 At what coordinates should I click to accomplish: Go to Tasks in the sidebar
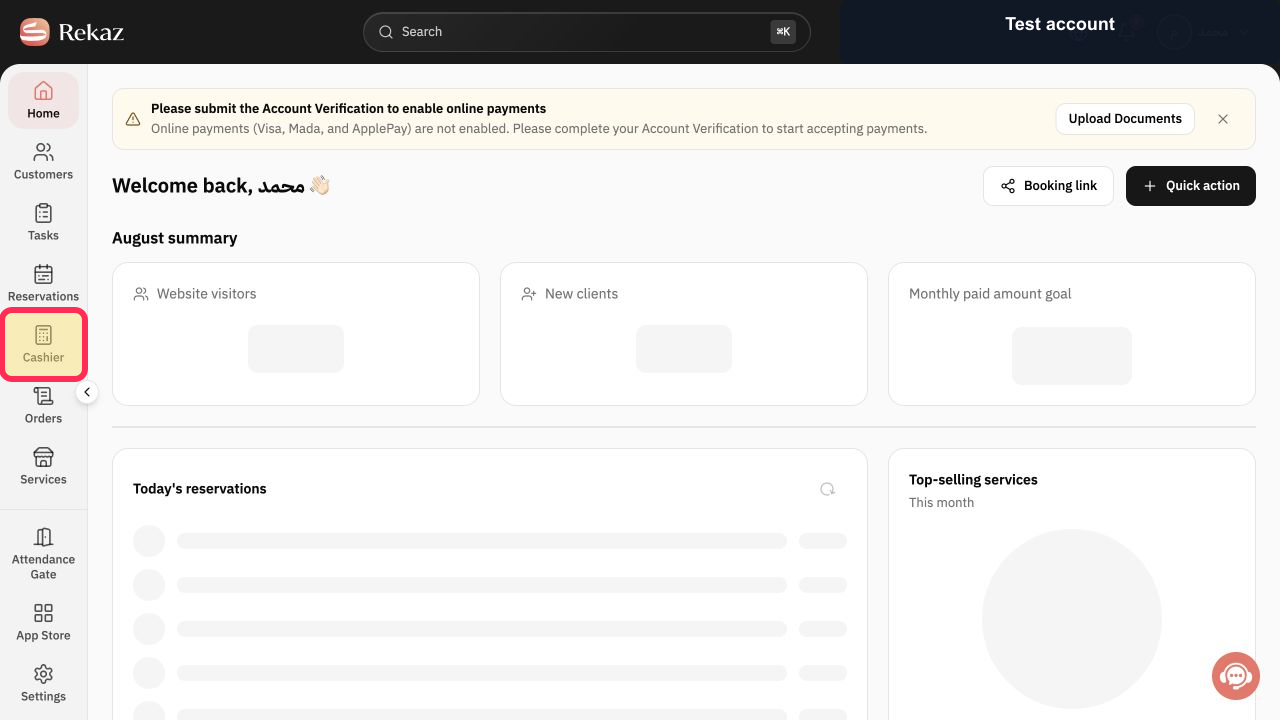pyautogui.click(x=43, y=222)
